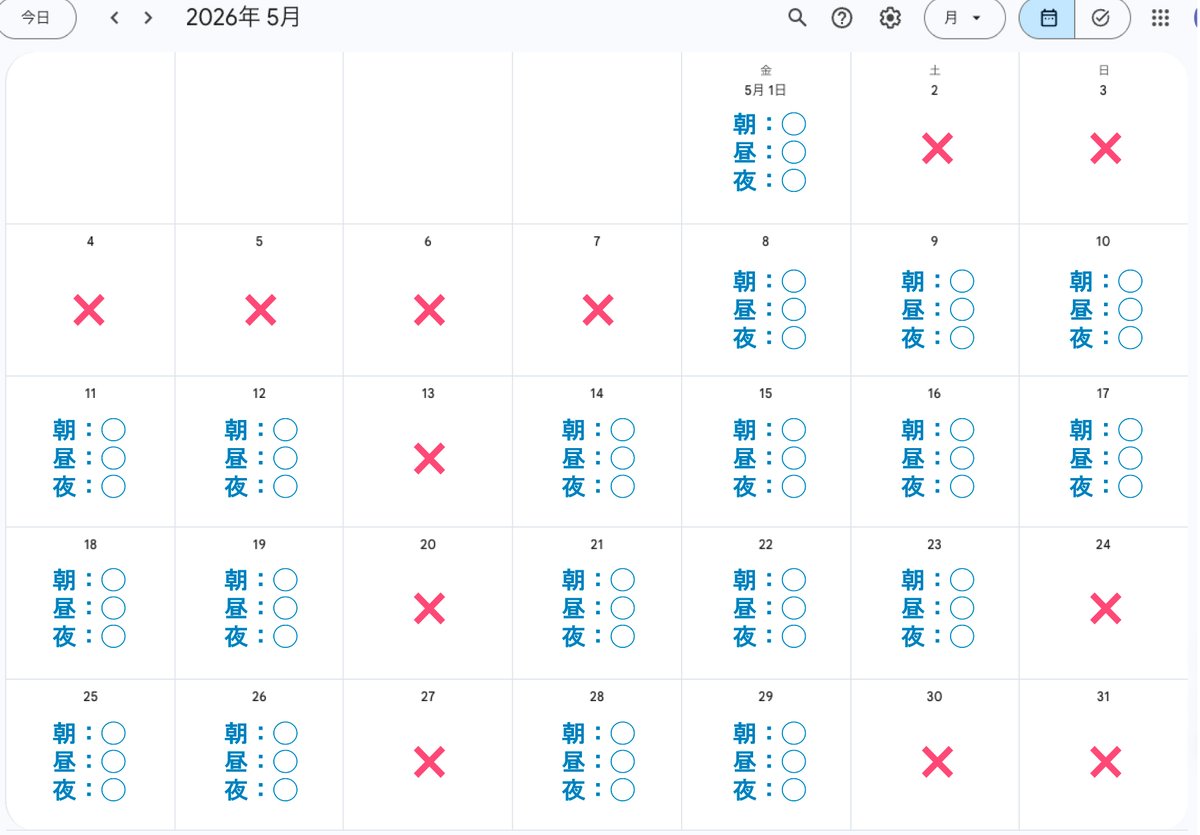Click the 昼 entry on day 19

click(x=261, y=608)
